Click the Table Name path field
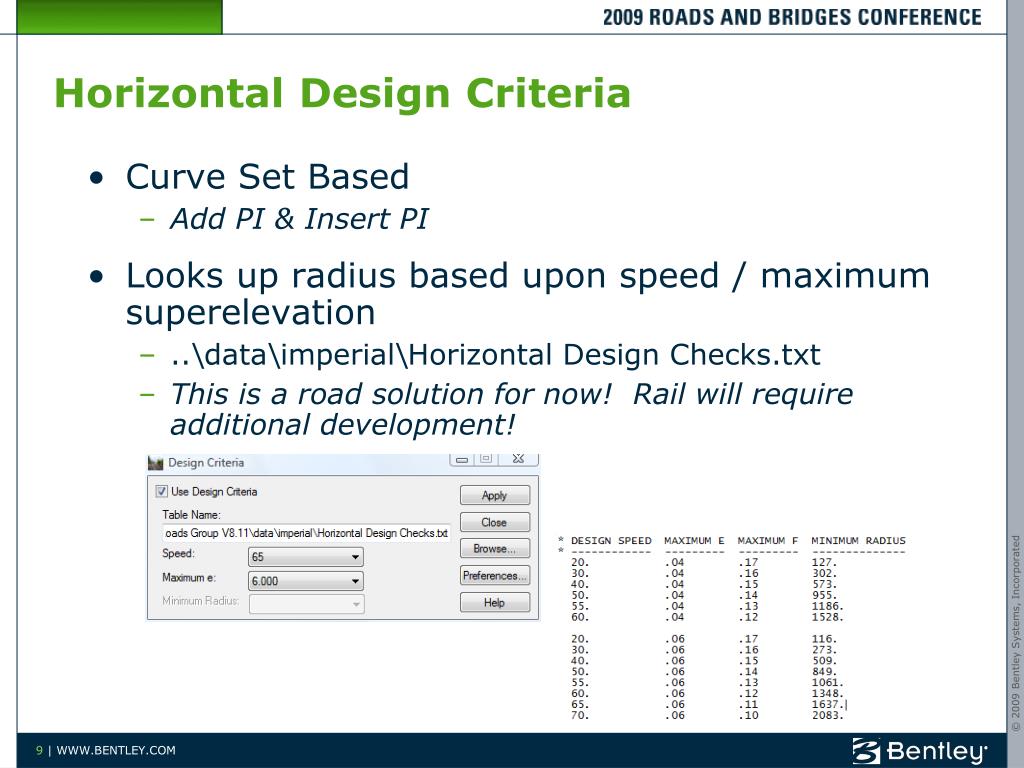Screen dimensions: 1024x768 (x=306, y=533)
